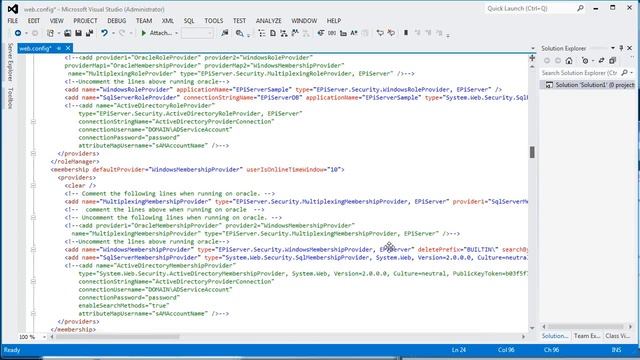Toggle a bookmark with the bookmark icon
This screenshot has height=360, width=640.
coord(406,33)
